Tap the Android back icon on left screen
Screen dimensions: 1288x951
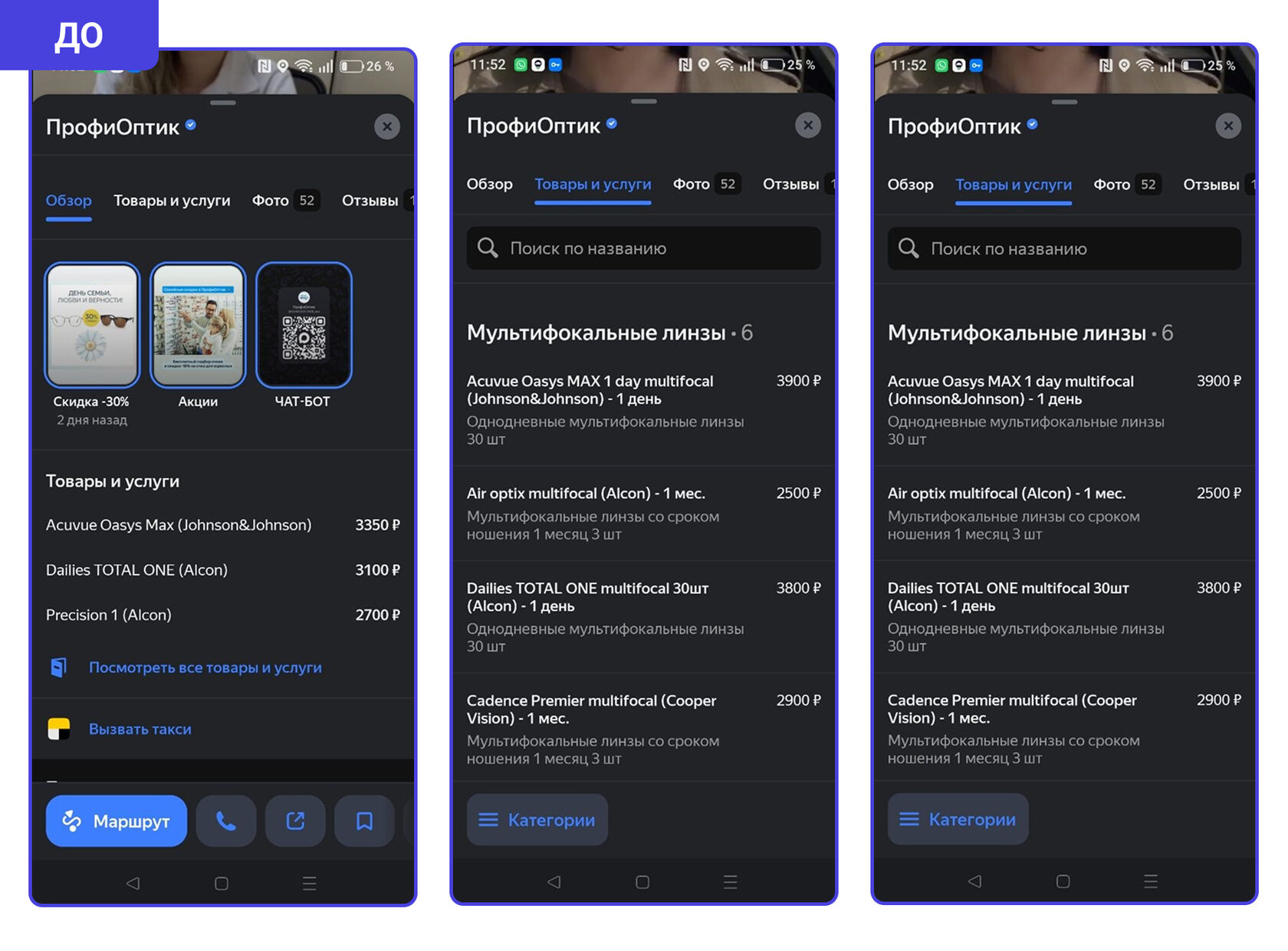tap(133, 884)
